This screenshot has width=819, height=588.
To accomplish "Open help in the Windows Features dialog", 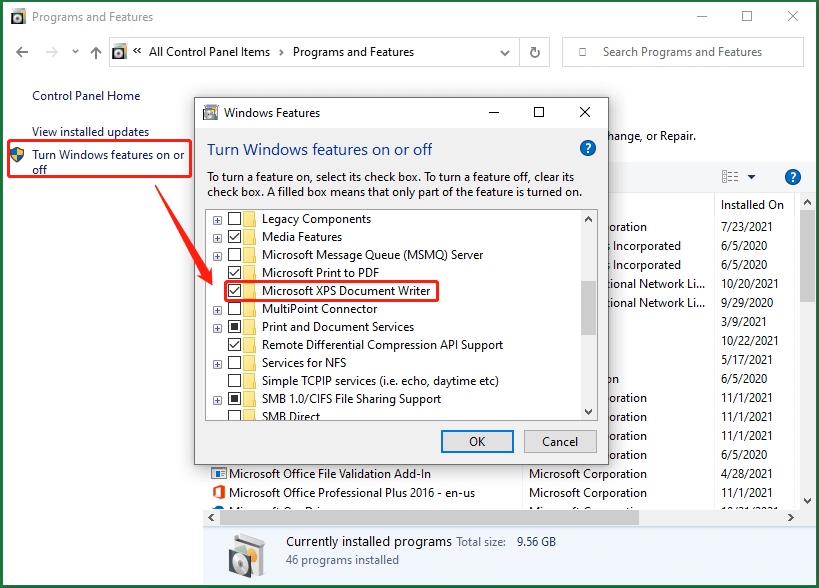I will point(588,149).
